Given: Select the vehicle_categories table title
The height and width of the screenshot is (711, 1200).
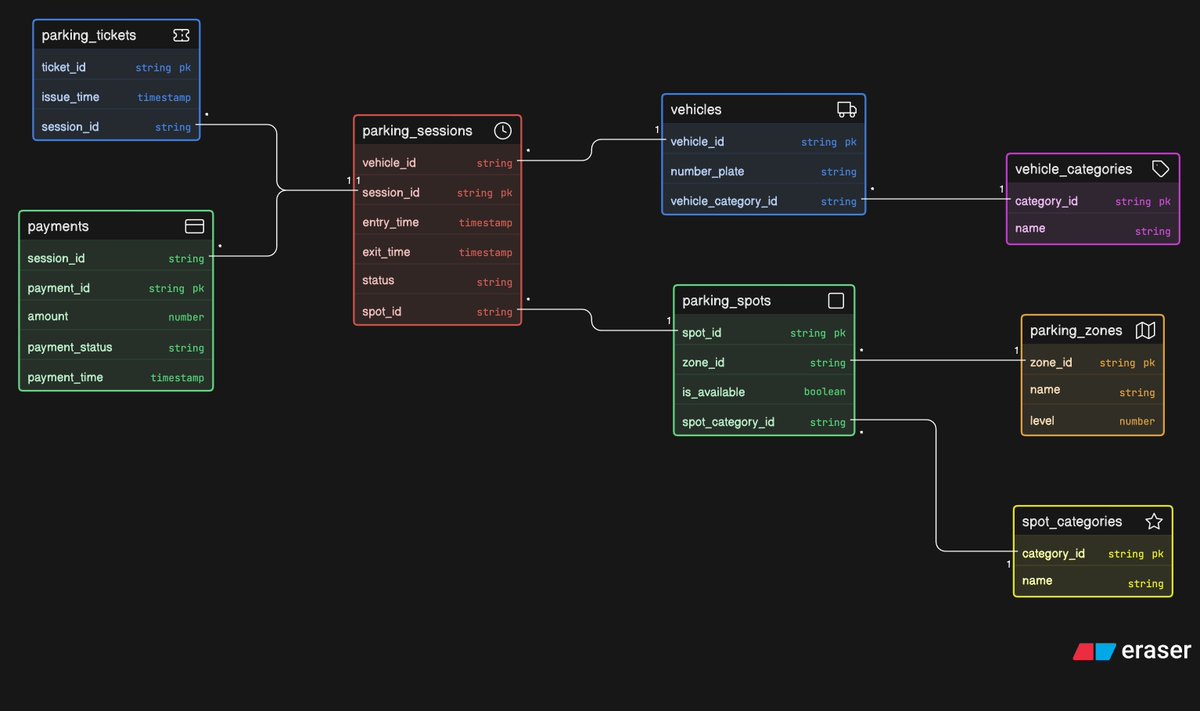Looking at the screenshot, I should [1074, 169].
